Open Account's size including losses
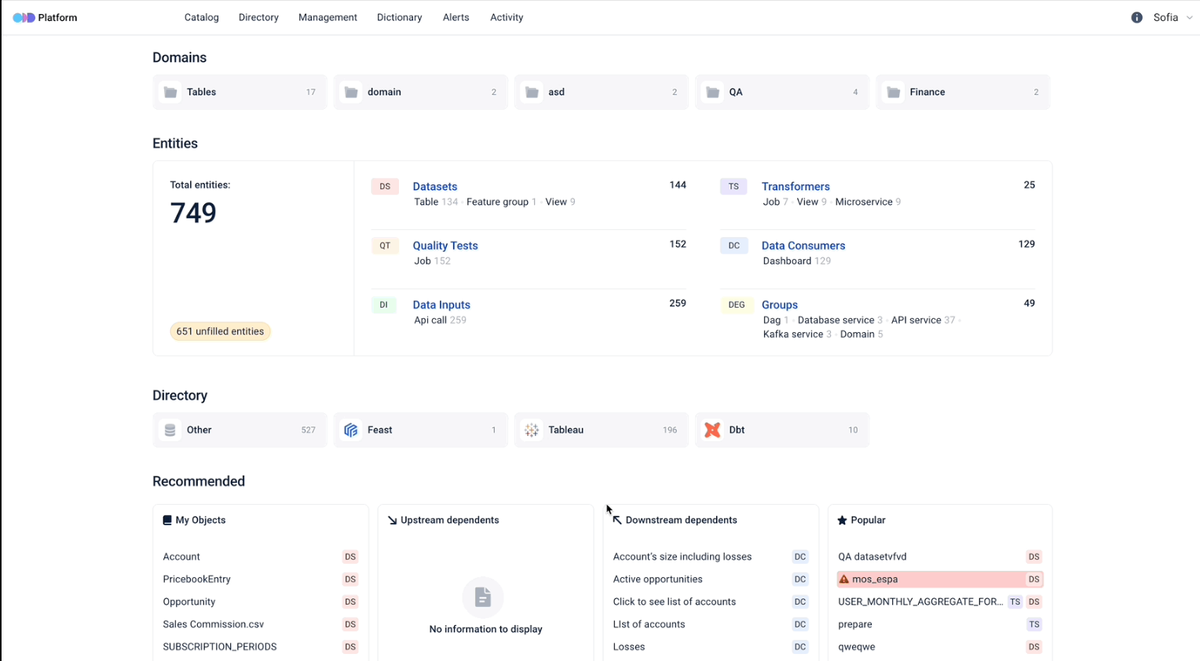The width and height of the screenshot is (1200, 661). coord(682,557)
